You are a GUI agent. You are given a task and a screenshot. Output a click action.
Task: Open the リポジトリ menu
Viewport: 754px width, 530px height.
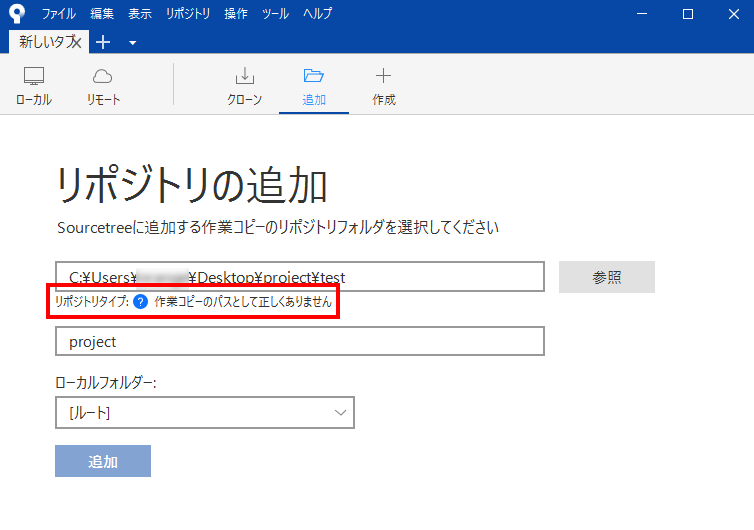click(x=188, y=13)
